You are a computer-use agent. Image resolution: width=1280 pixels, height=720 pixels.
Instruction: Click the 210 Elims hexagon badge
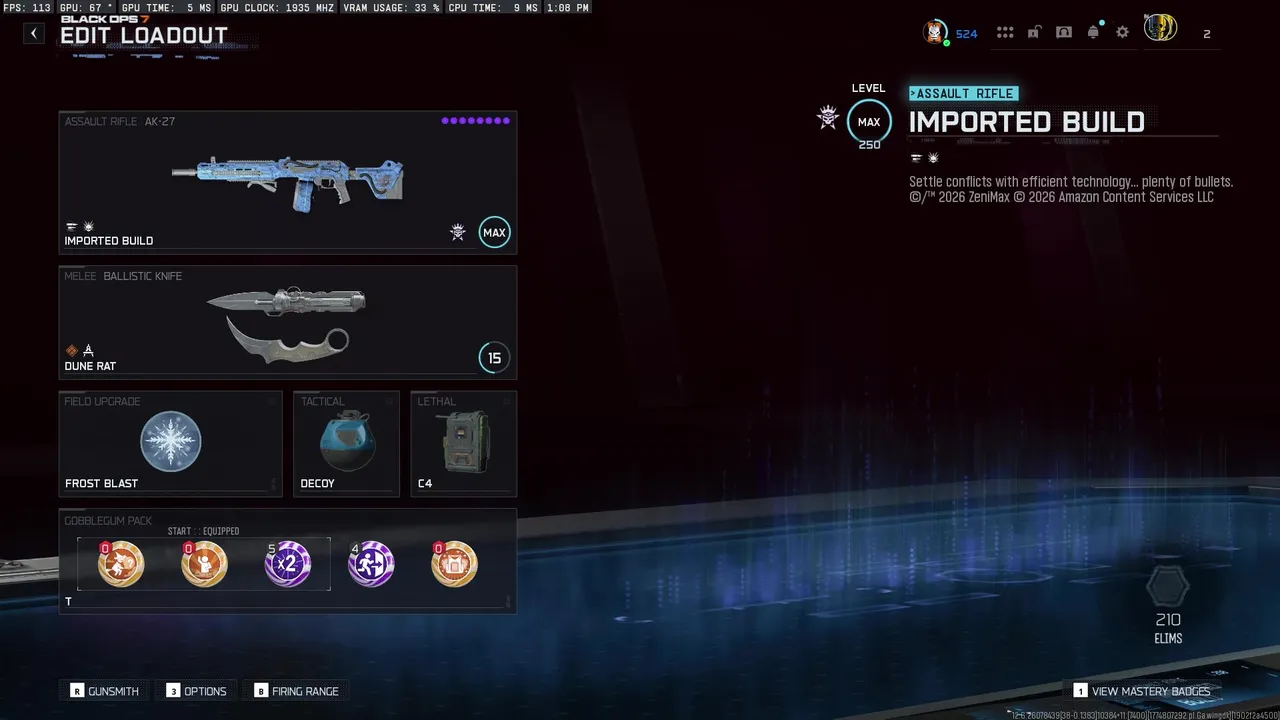point(1168,587)
